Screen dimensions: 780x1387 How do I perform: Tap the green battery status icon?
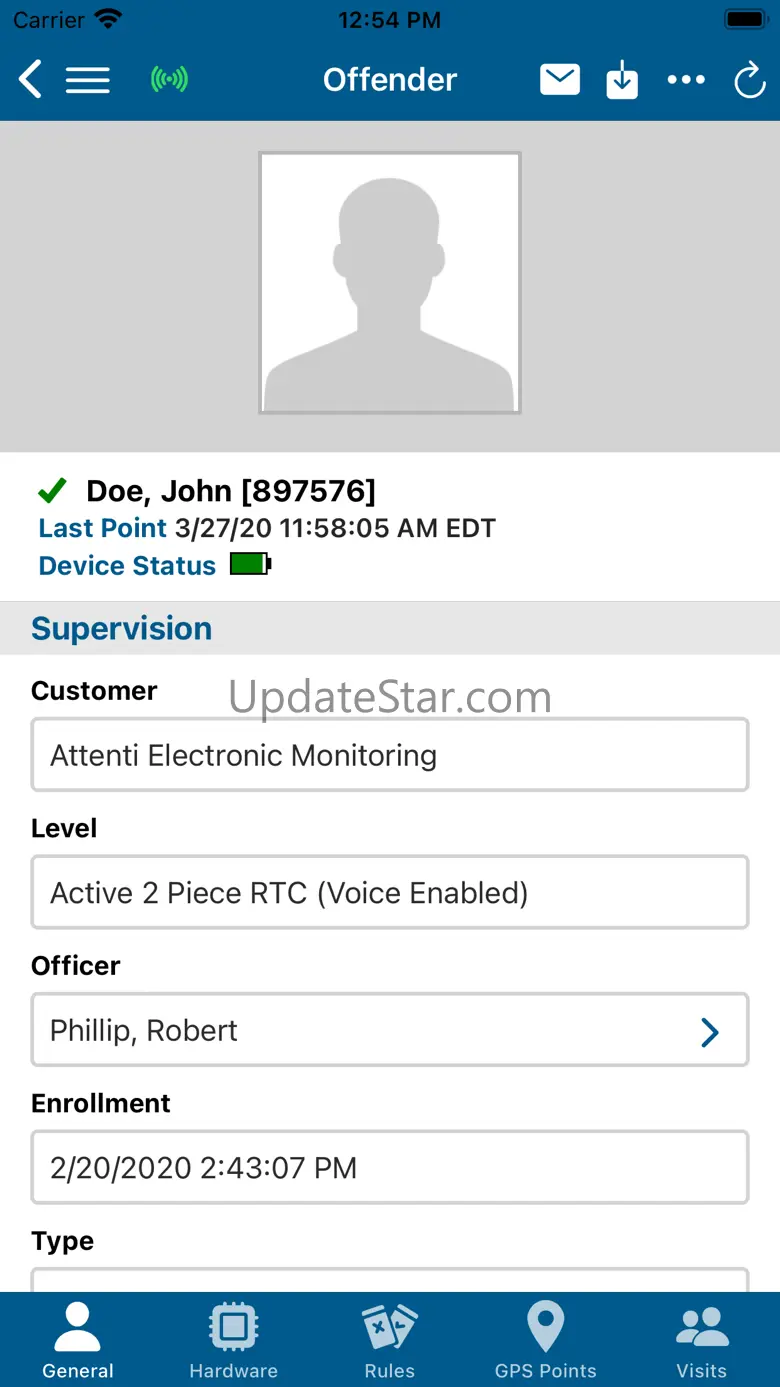(x=250, y=565)
